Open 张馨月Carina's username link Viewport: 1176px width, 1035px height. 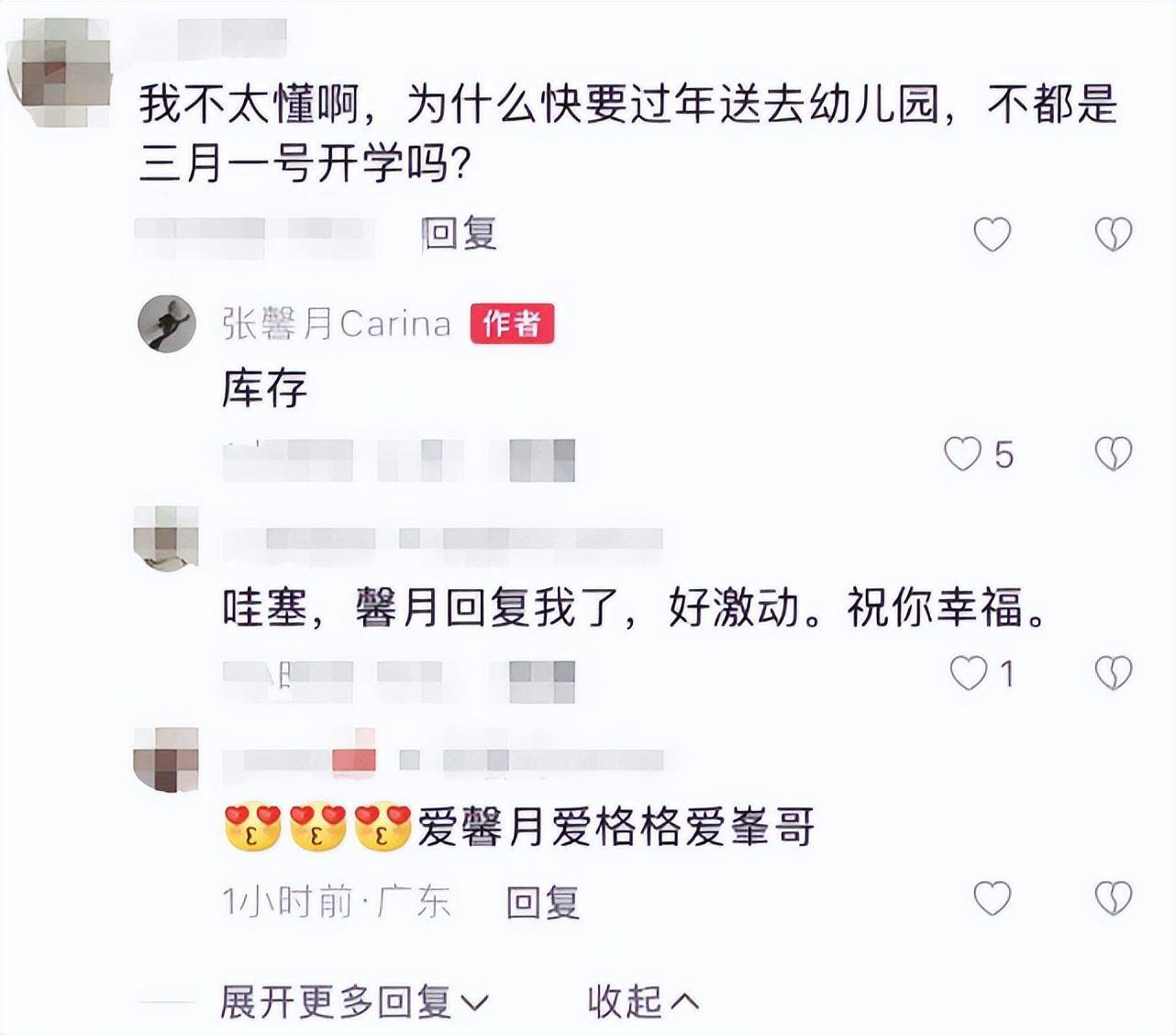coord(337,324)
